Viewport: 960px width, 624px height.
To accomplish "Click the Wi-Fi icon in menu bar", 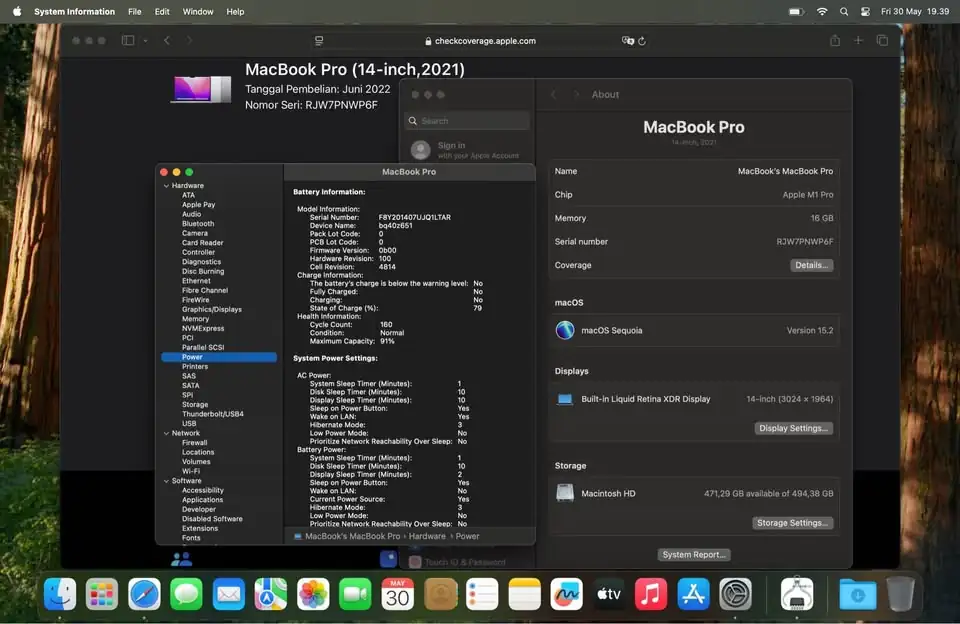I will (822, 12).
